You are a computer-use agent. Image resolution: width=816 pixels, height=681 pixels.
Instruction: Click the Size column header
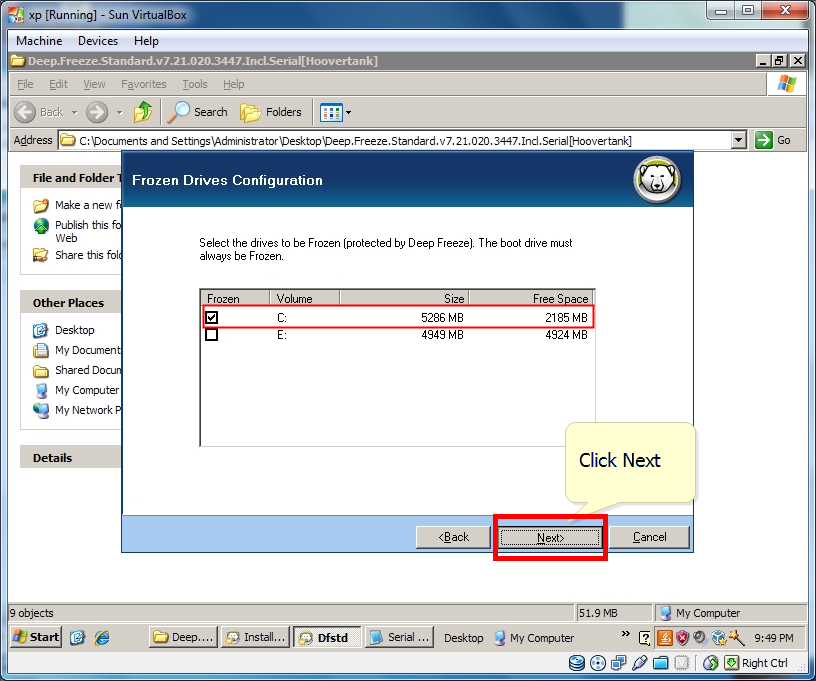[x=404, y=298]
